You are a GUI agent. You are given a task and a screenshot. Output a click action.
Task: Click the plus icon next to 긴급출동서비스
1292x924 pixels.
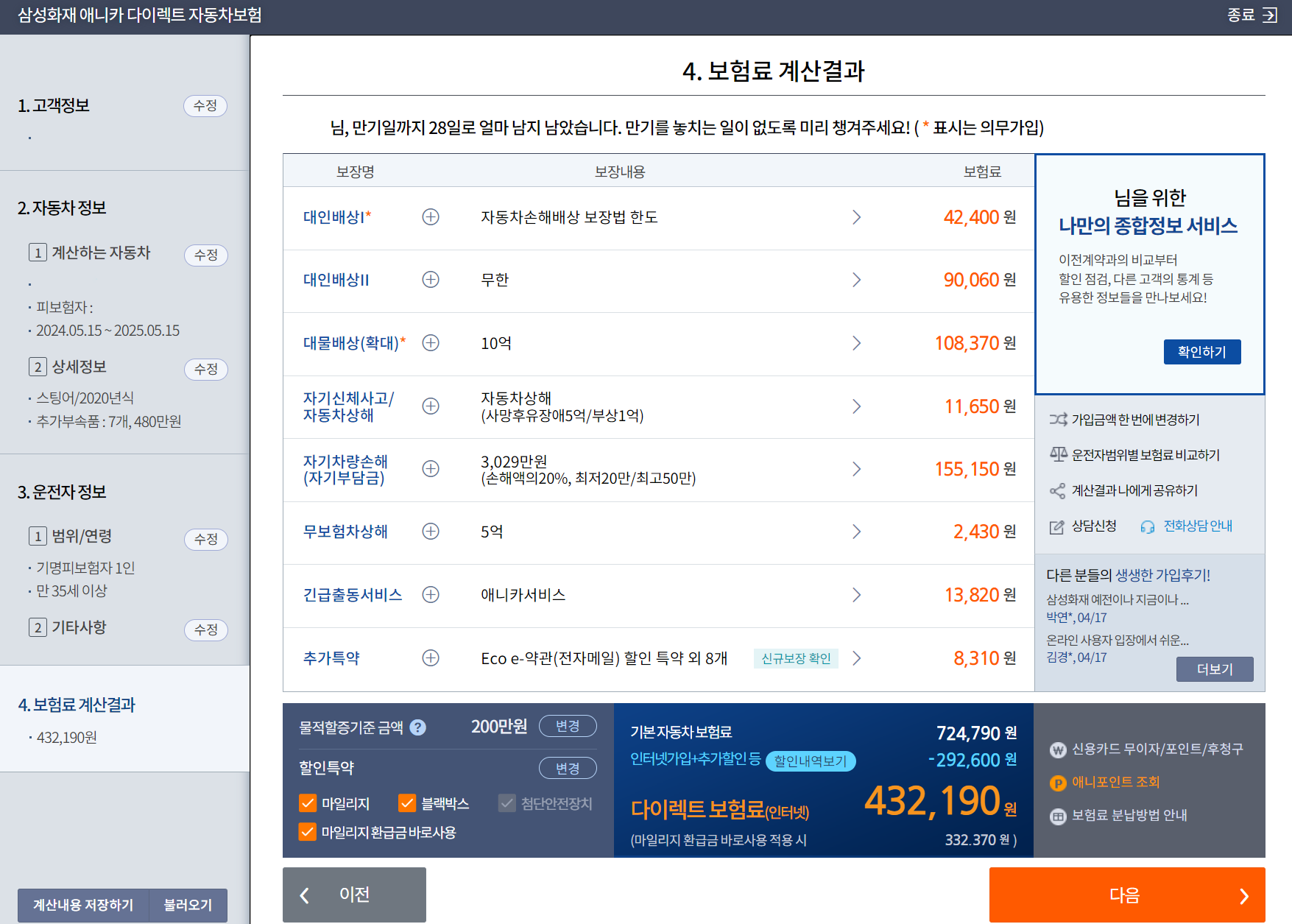pyautogui.click(x=431, y=595)
